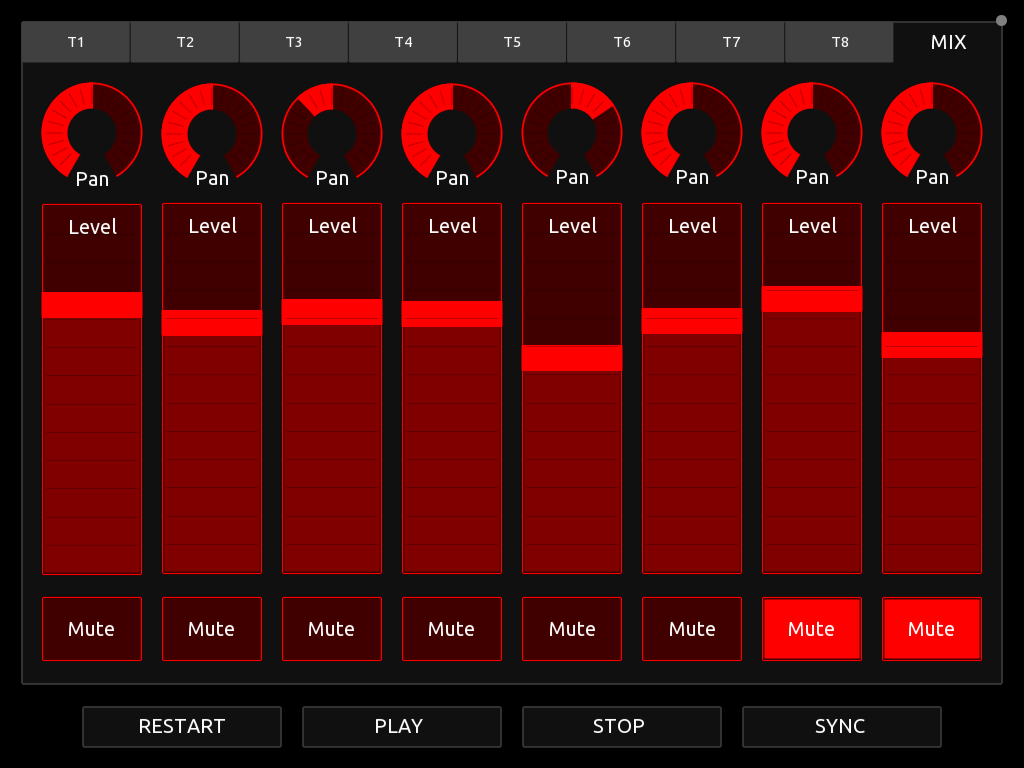Image resolution: width=1024 pixels, height=768 pixels.
Task: Toggle Mute on the fourth channel
Action: point(452,629)
